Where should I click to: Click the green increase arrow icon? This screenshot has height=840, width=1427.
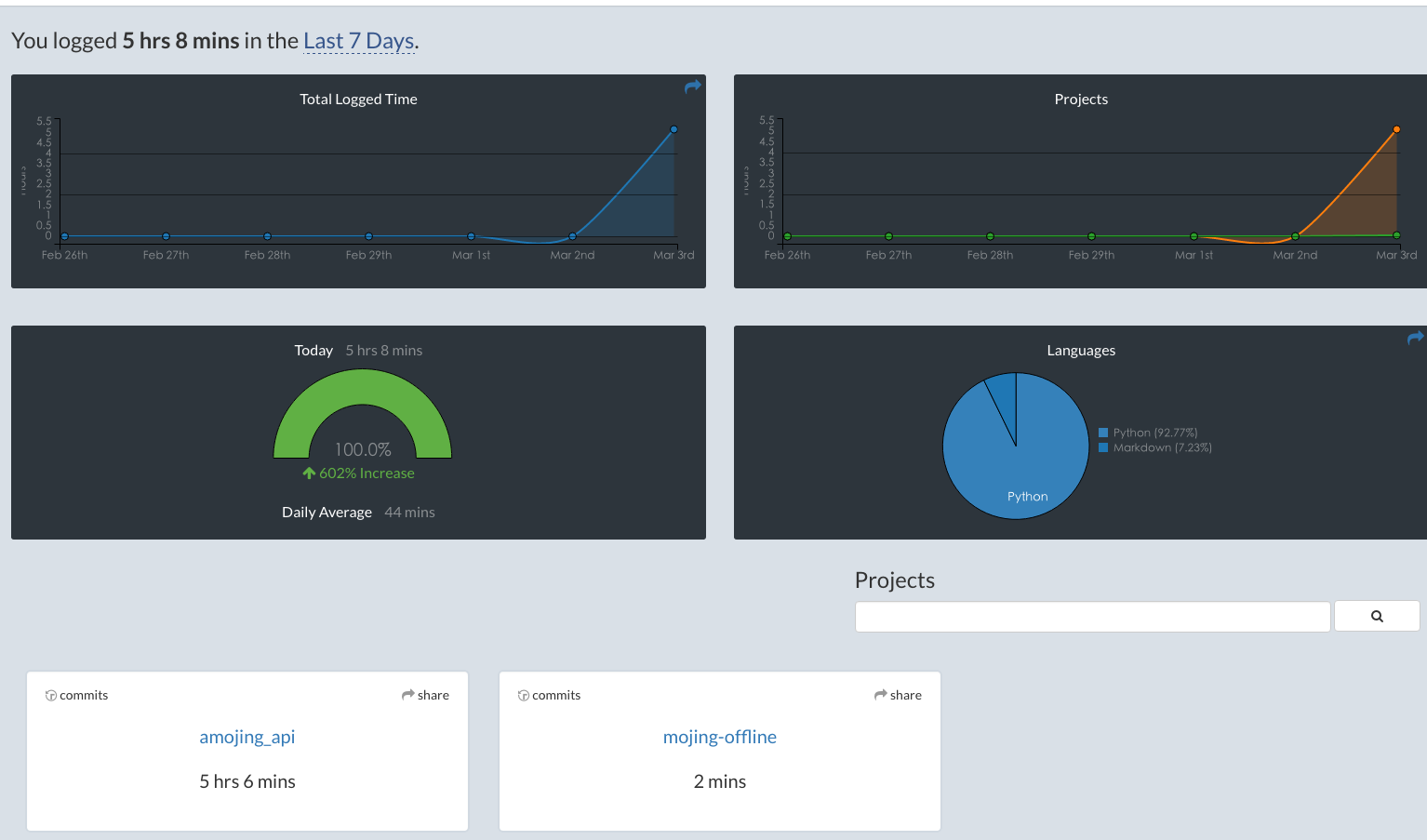(x=309, y=473)
